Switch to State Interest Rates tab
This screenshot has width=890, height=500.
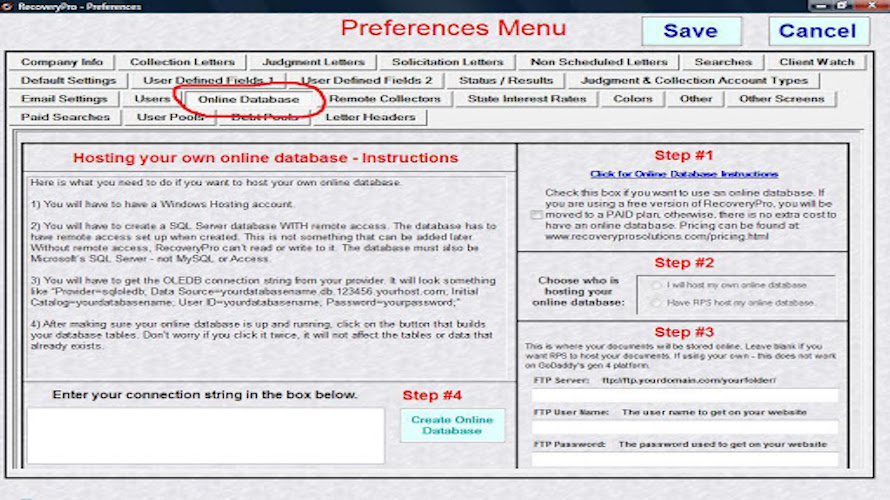coord(527,99)
